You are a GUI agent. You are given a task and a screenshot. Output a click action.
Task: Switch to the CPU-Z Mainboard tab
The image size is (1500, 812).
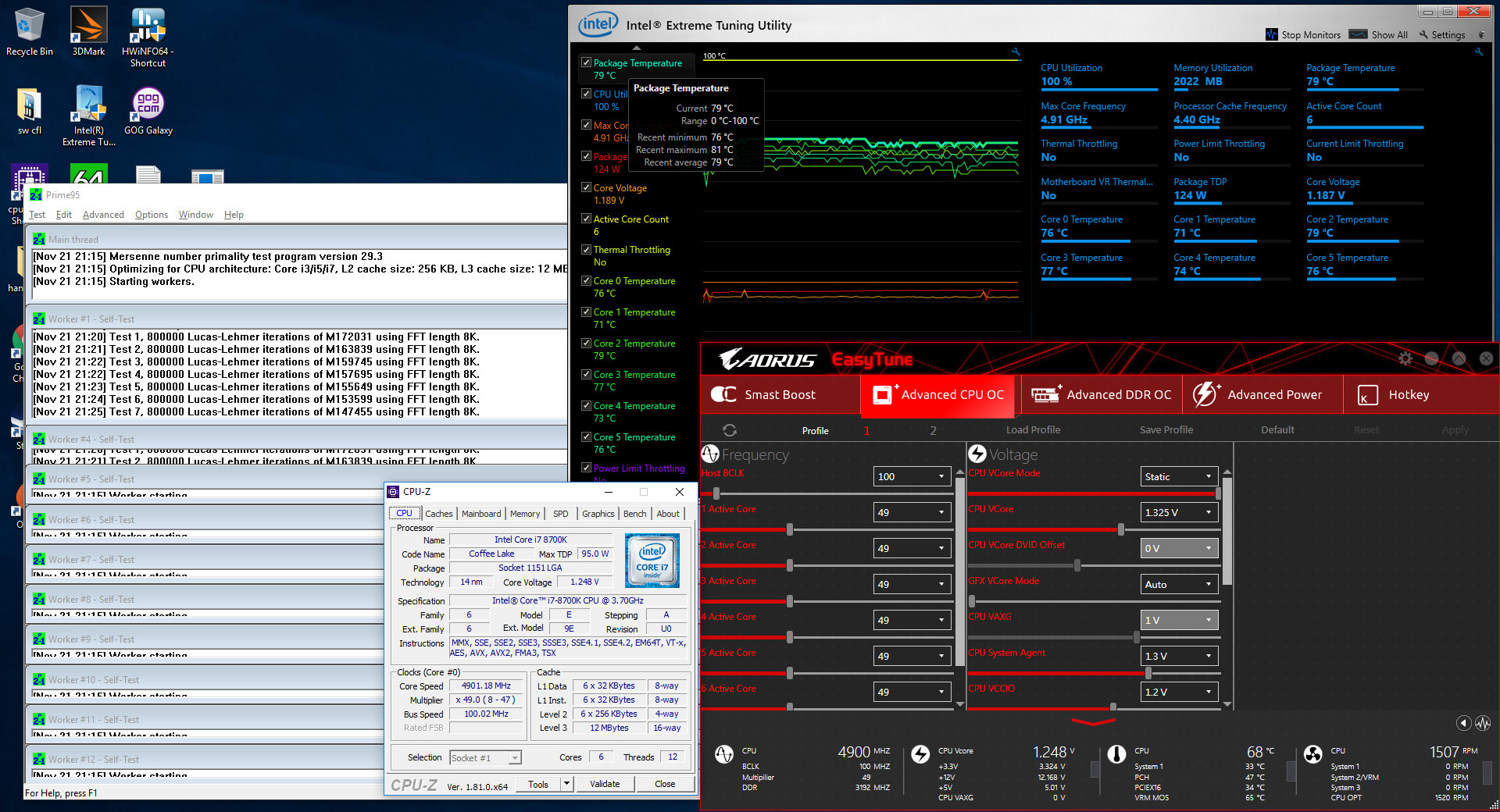(x=481, y=514)
